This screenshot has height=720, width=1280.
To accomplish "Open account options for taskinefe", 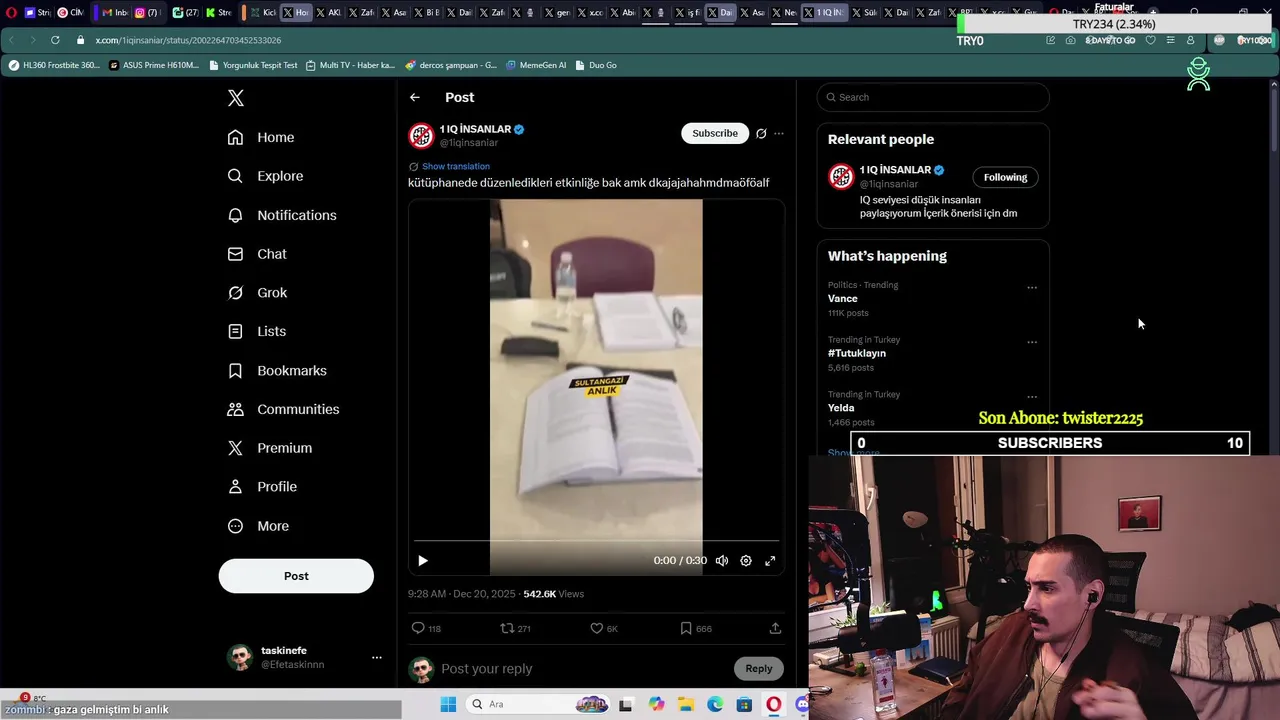I will (x=376, y=657).
